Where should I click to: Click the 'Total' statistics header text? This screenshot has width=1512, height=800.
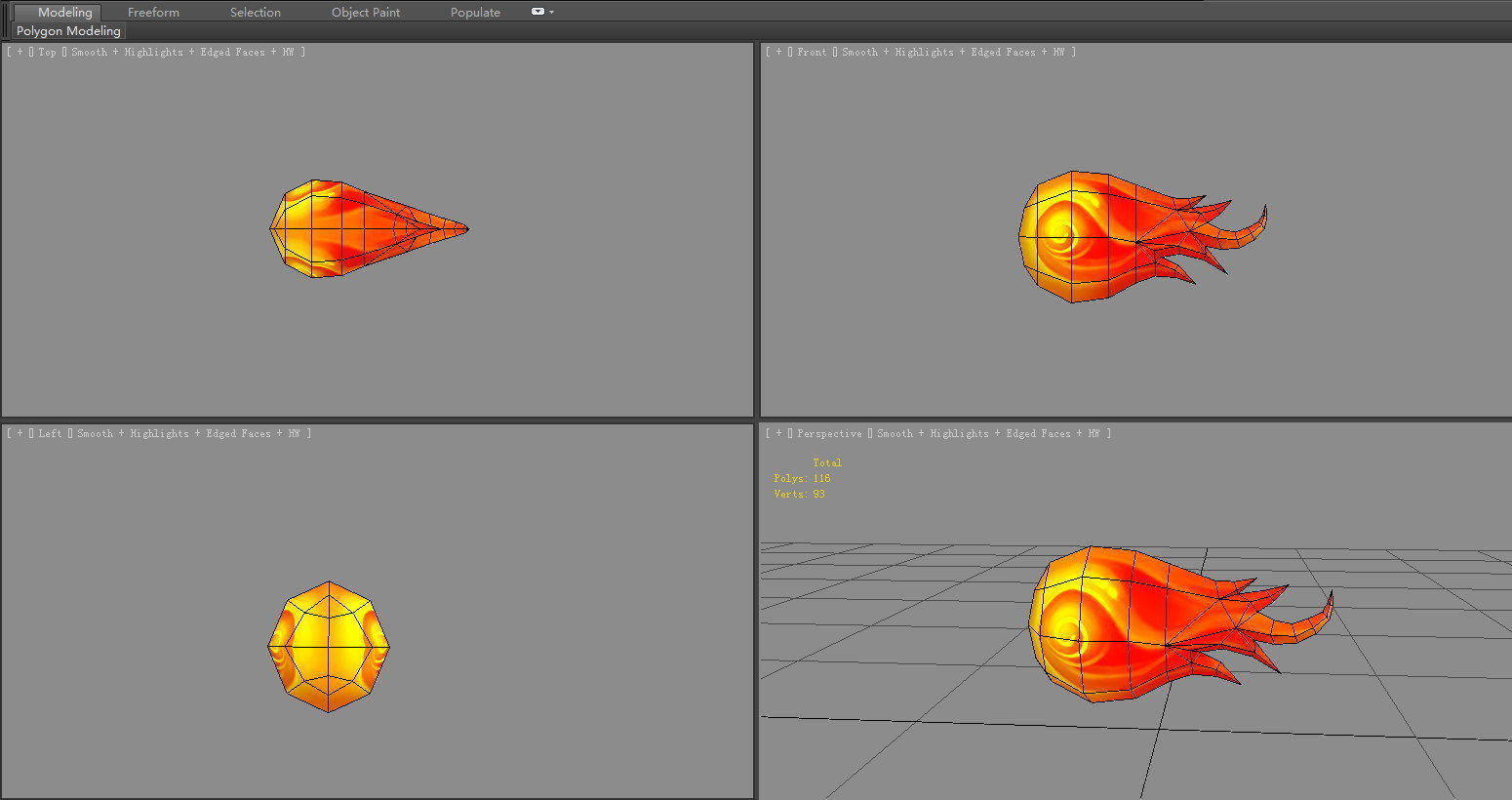(x=827, y=463)
